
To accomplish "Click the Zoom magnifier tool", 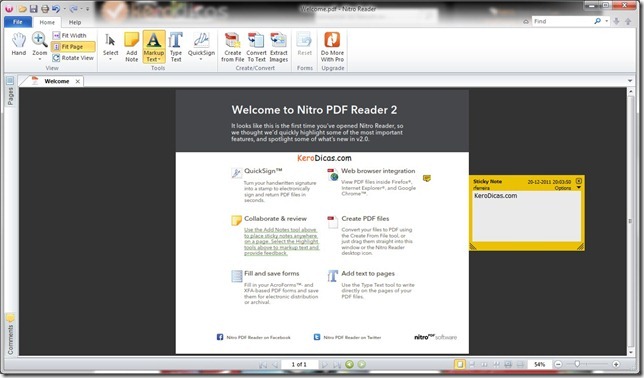I will pos(39,43).
